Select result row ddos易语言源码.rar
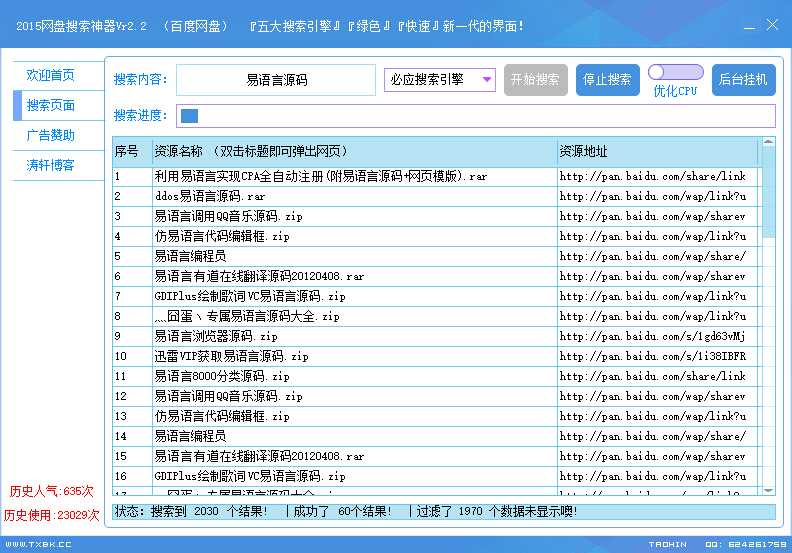Image resolution: width=792 pixels, height=553 pixels. pyautogui.click(x=210, y=196)
